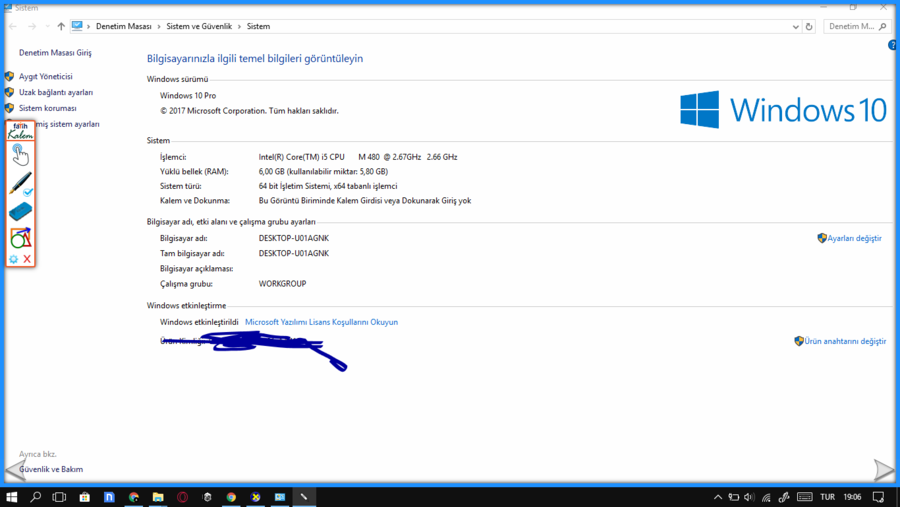The width and height of the screenshot is (900, 507).
Task: Show hidden system tray icons
Action: 717,497
